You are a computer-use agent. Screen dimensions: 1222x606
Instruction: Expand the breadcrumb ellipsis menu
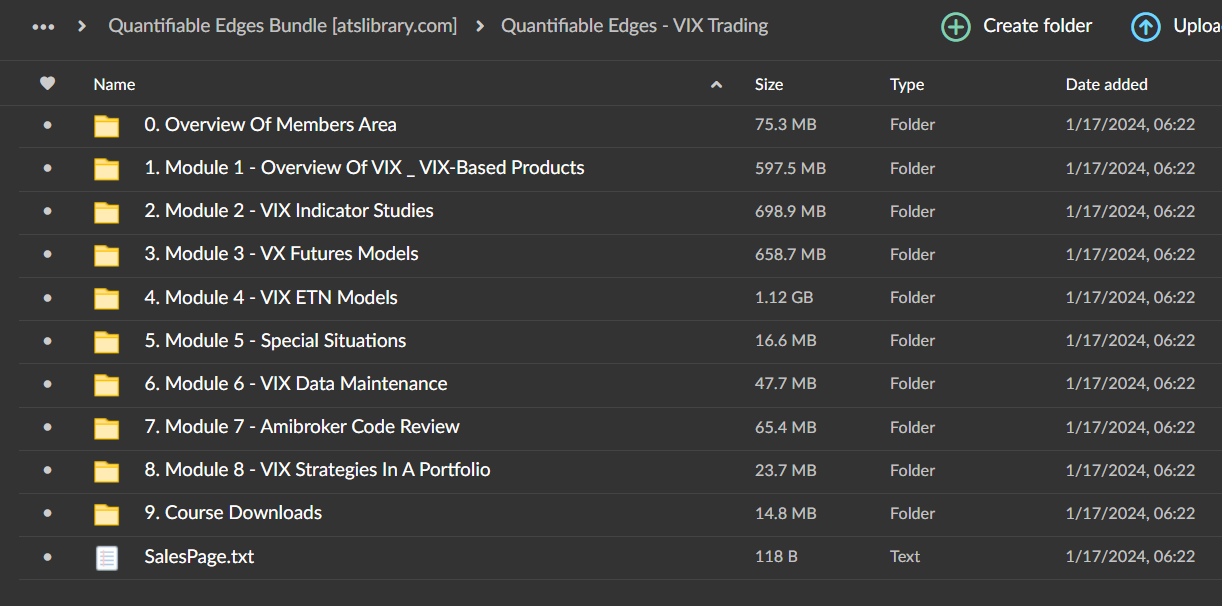pyautogui.click(x=43, y=27)
